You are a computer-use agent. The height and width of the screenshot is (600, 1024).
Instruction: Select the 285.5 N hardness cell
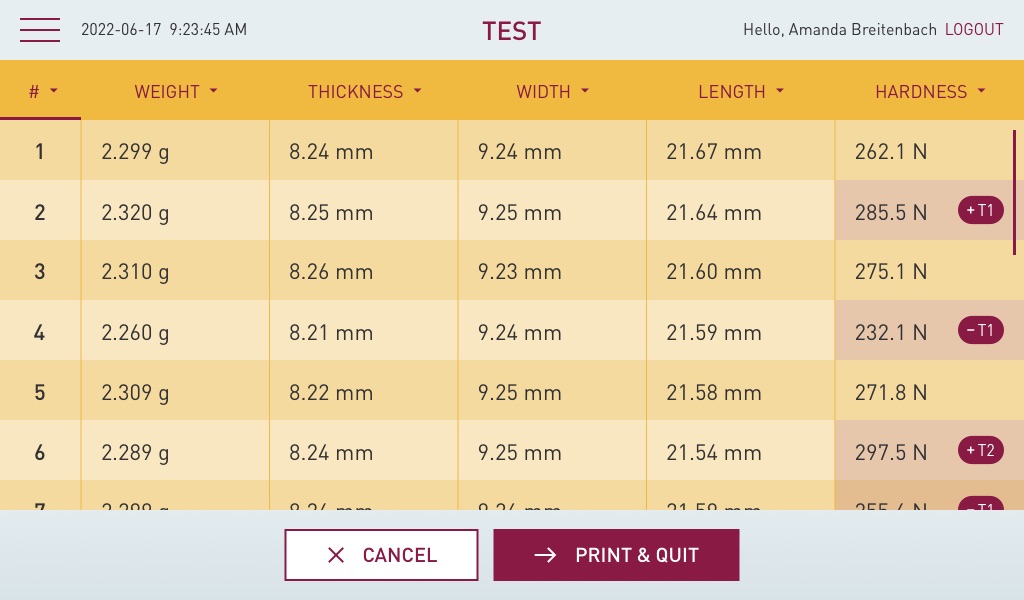(890, 212)
